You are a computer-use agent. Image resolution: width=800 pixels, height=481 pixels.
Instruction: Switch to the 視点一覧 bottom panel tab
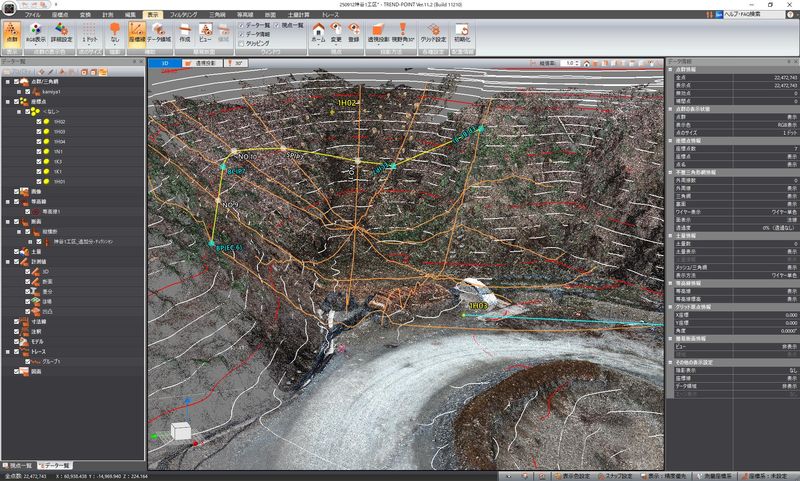(20, 466)
